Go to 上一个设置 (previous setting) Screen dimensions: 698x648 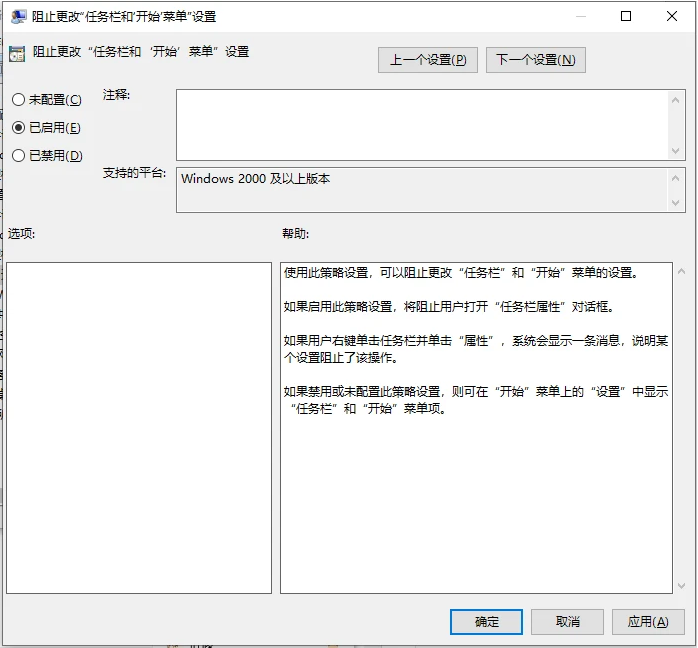[427, 60]
